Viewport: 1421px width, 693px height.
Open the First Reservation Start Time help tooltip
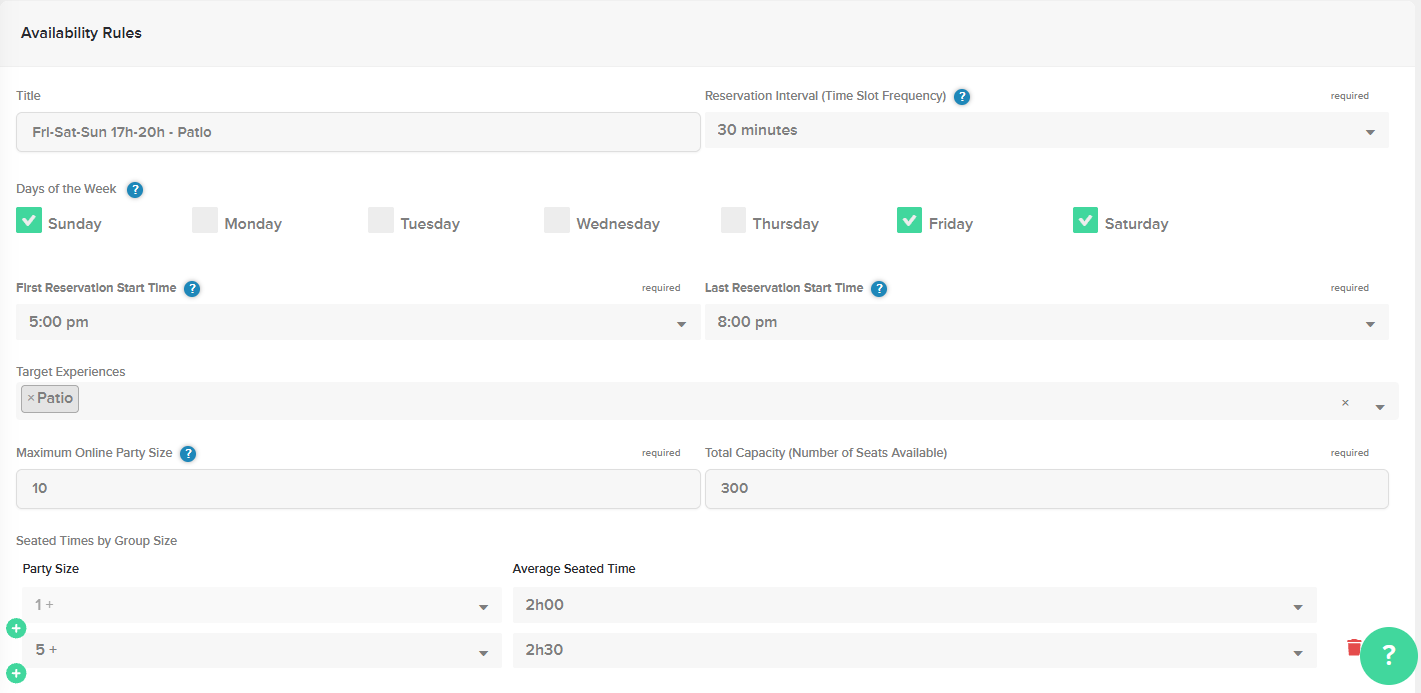tap(191, 288)
